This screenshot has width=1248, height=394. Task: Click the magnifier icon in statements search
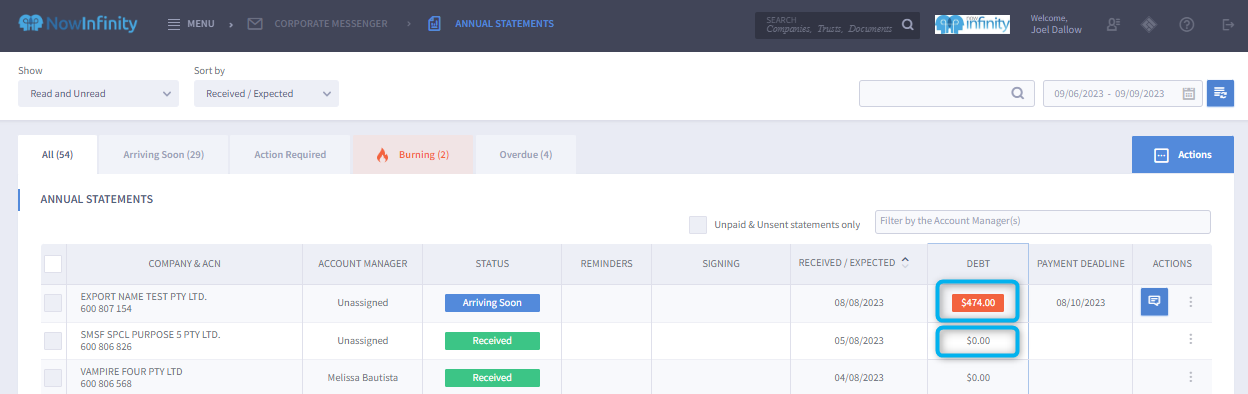(1017, 93)
